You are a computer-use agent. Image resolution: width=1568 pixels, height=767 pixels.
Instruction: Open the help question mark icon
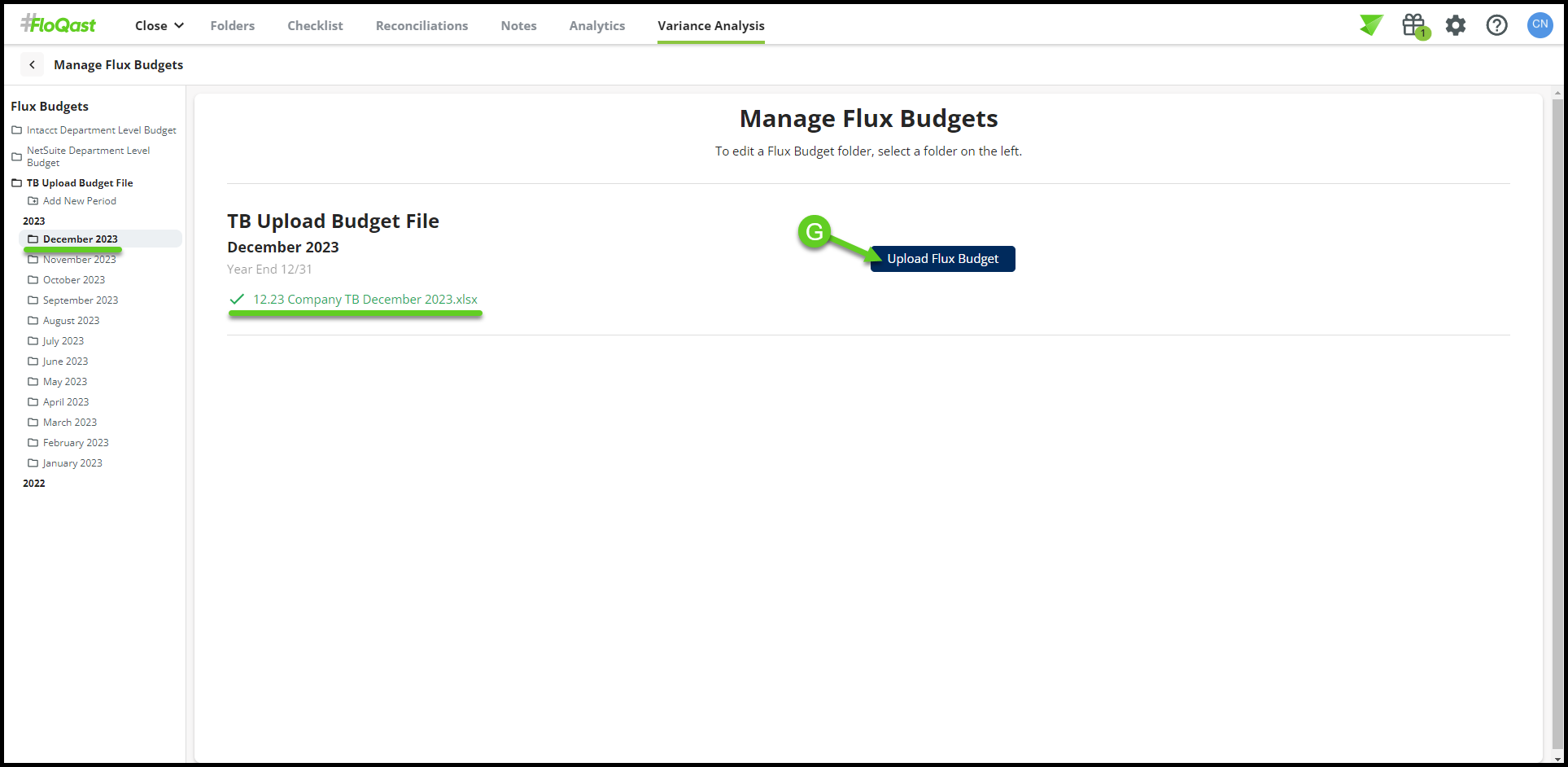(x=1496, y=25)
